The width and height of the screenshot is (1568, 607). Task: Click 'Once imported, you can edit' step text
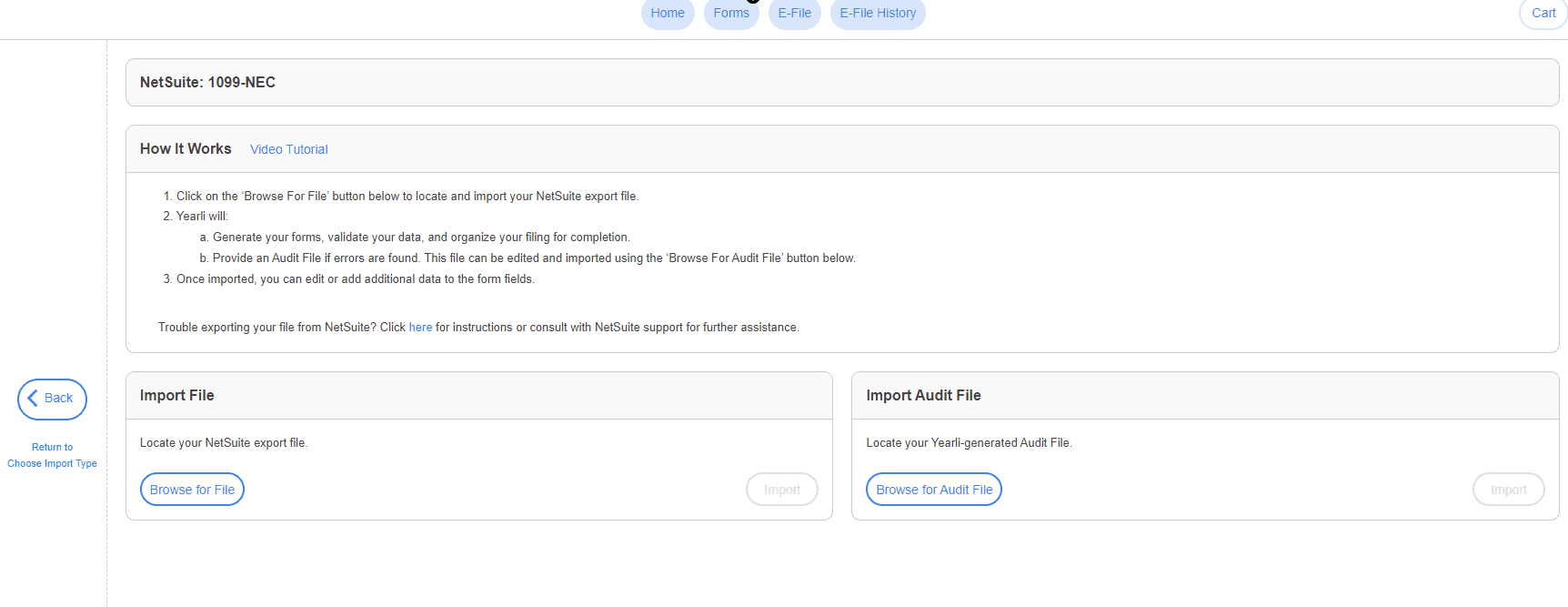(x=356, y=279)
